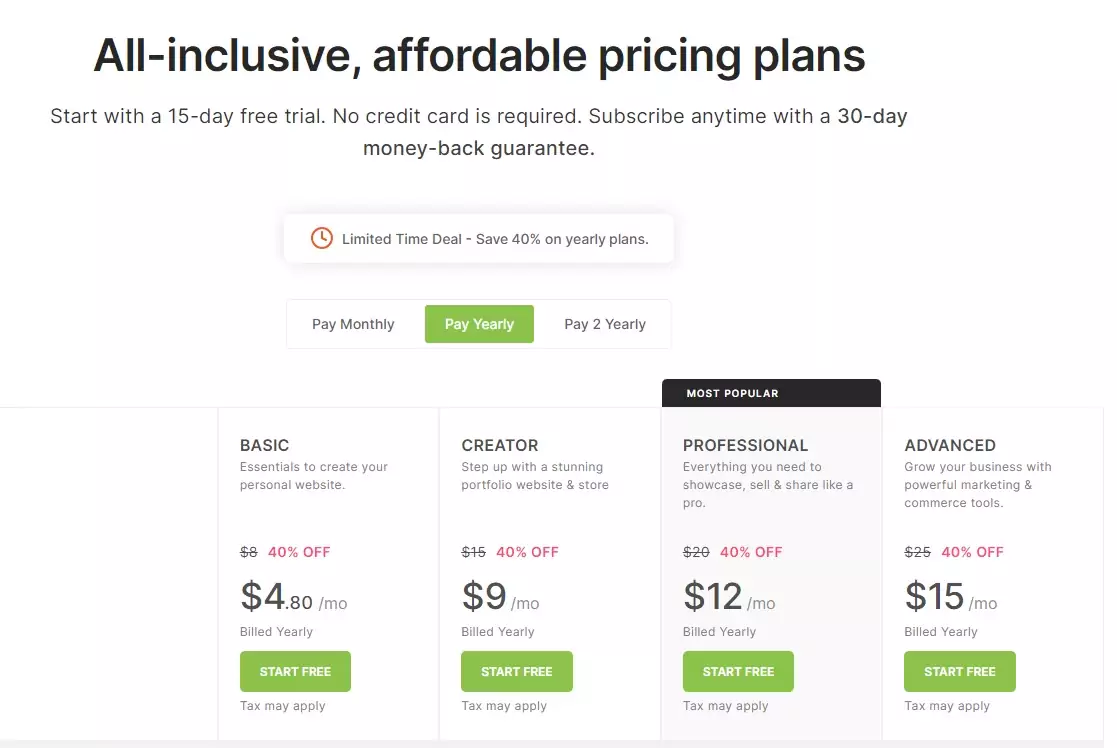The image size is (1117, 748).
Task: Select the Pay Yearly billing option
Action: pyautogui.click(x=479, y=324)
